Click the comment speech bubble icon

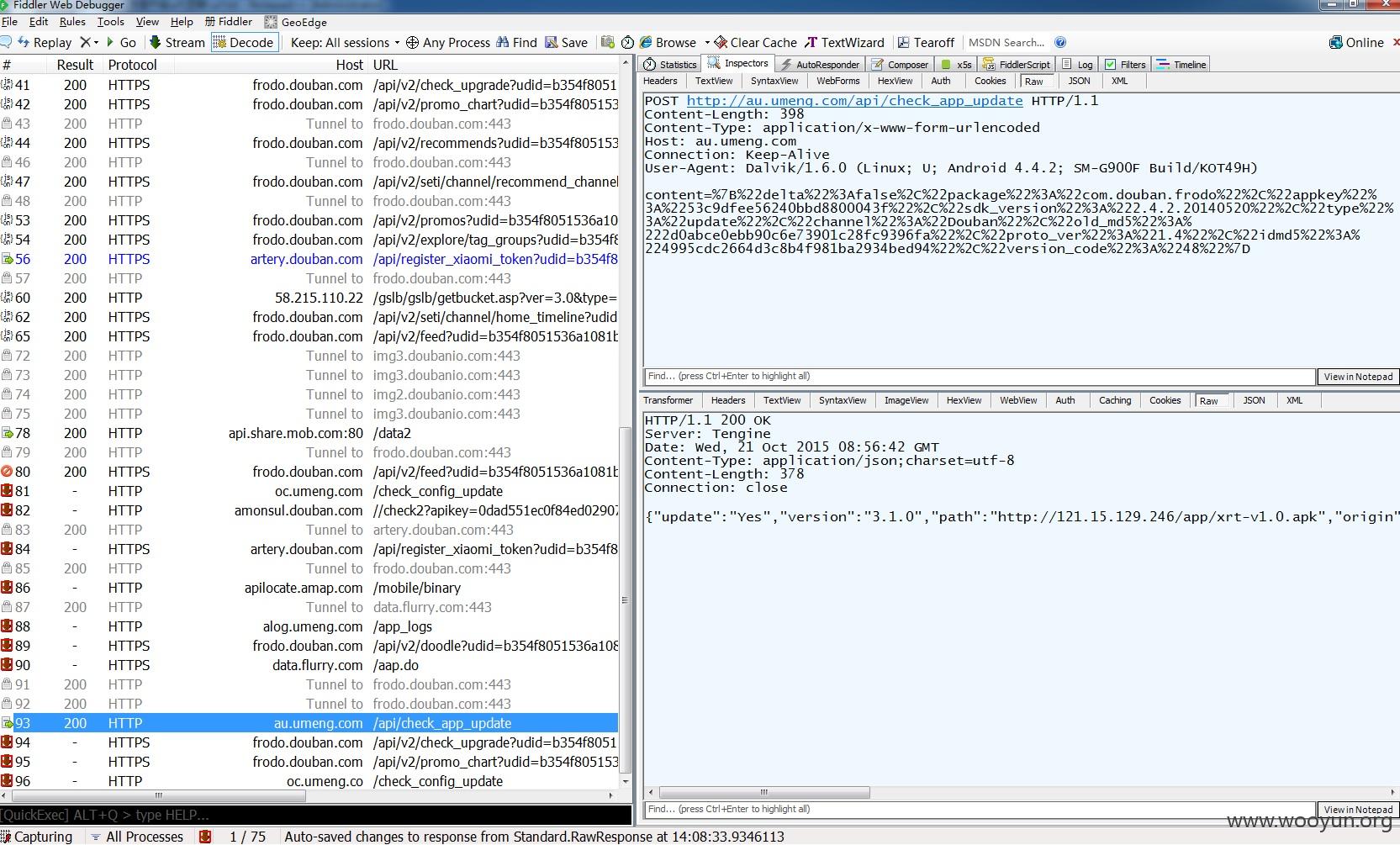(6, 42)
